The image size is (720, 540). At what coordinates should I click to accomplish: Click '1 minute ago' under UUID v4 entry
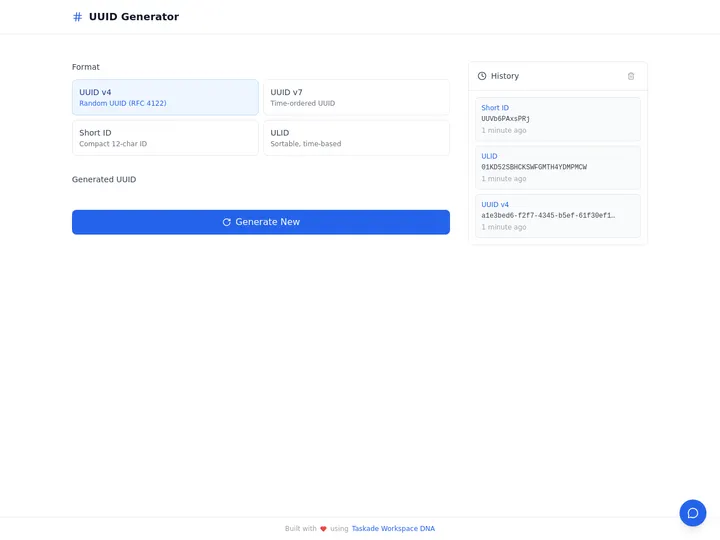(504, 227)
